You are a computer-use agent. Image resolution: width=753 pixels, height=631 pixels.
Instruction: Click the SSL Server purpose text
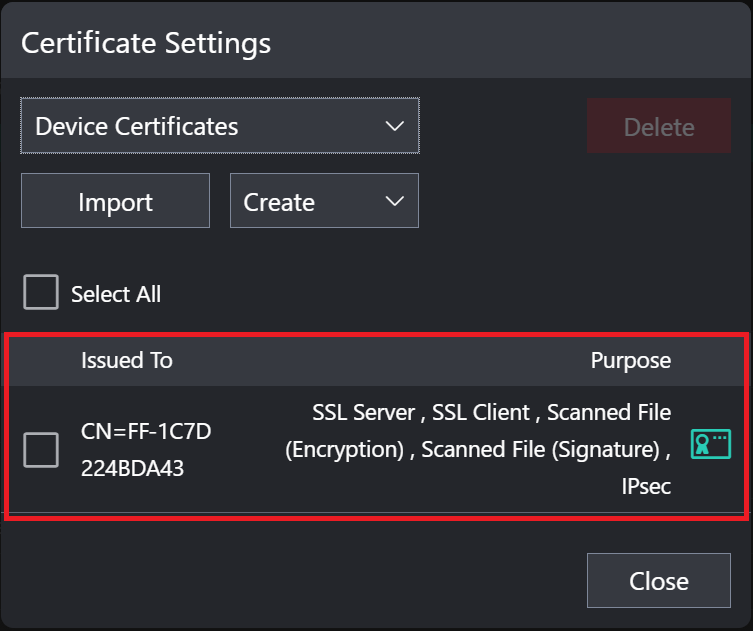pyautogui.click(x=362, y=412)
